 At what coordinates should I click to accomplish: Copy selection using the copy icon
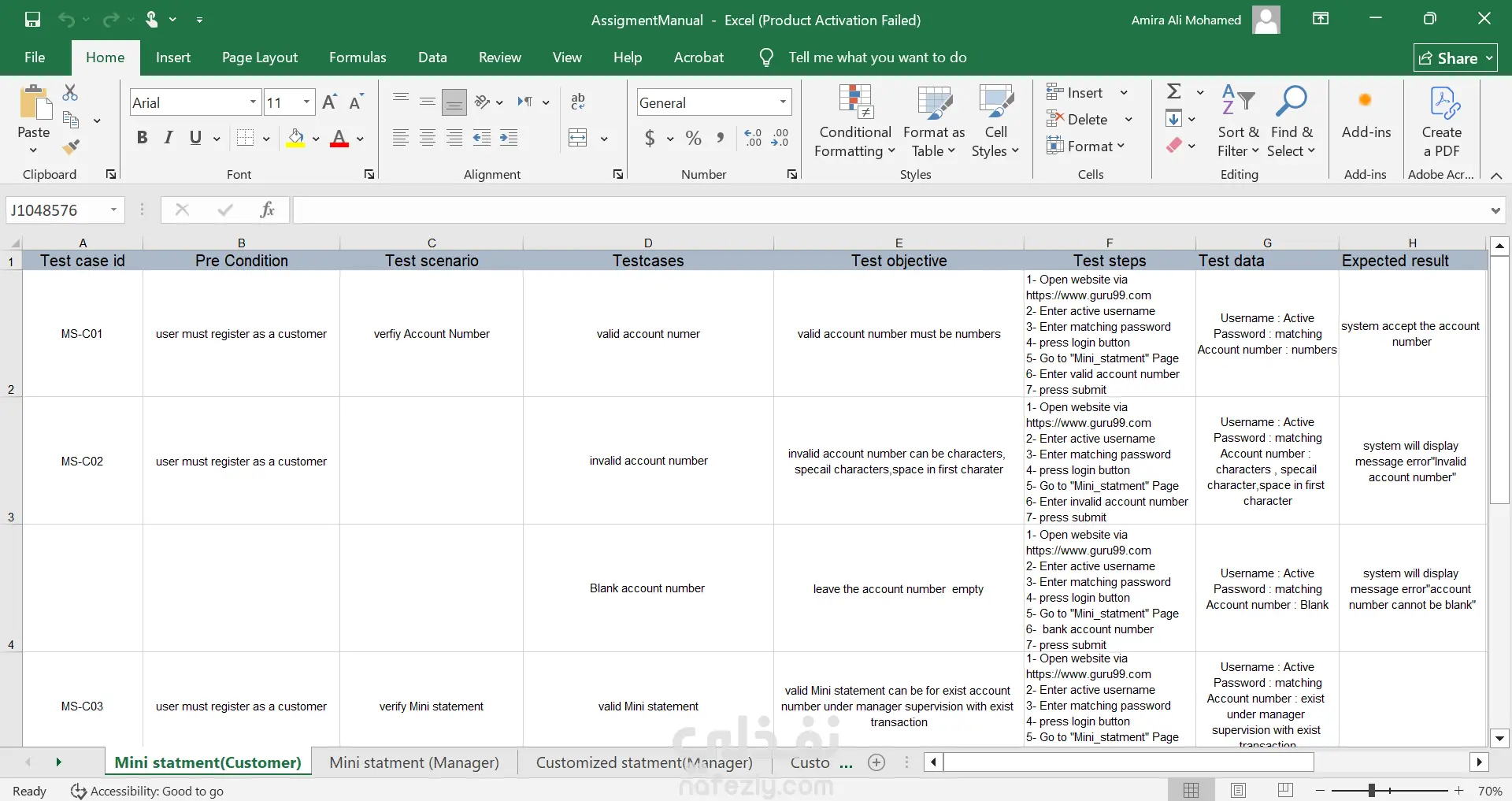pyautogui.click(x=71, y=121)
